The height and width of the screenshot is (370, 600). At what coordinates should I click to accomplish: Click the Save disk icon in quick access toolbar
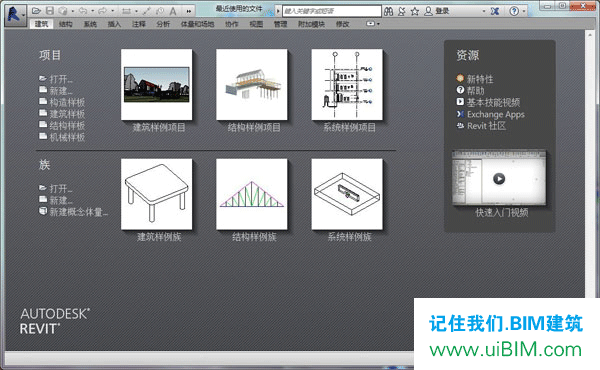[50, 11]
